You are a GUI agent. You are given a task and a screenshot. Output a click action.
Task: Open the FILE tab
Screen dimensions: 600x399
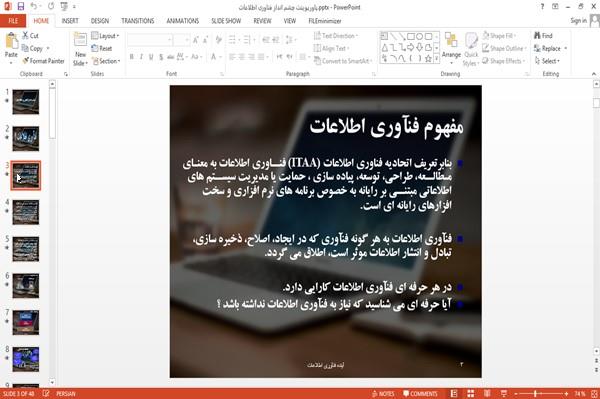coord(13,21)
